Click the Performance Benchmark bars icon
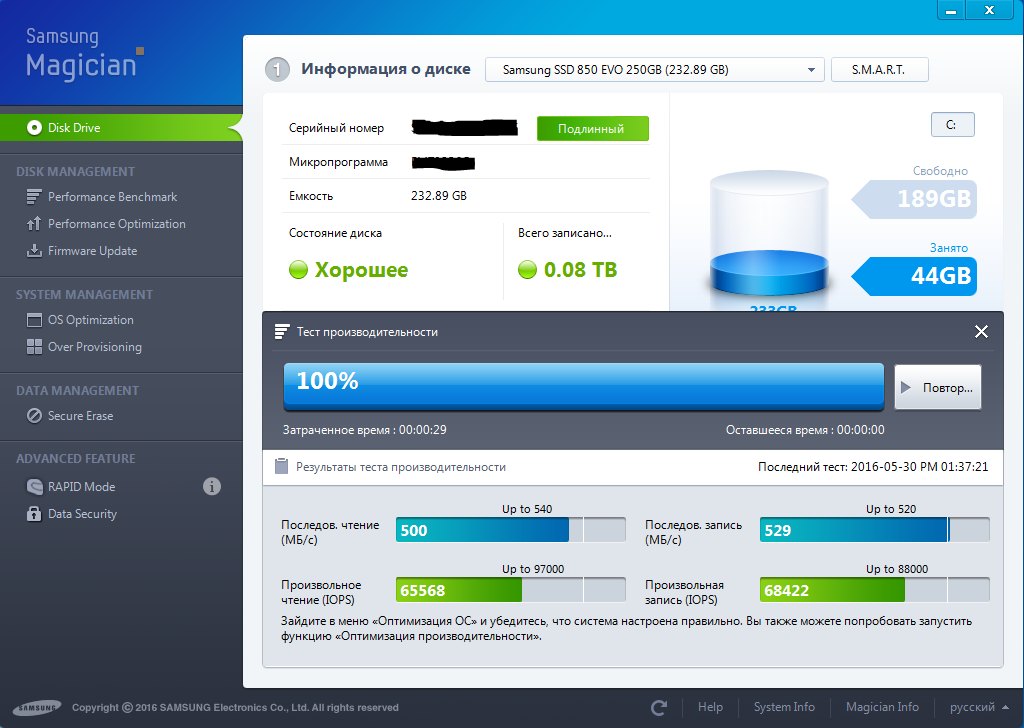Image resolution: width=1024 pixels, height=728 pixels. 34,197
